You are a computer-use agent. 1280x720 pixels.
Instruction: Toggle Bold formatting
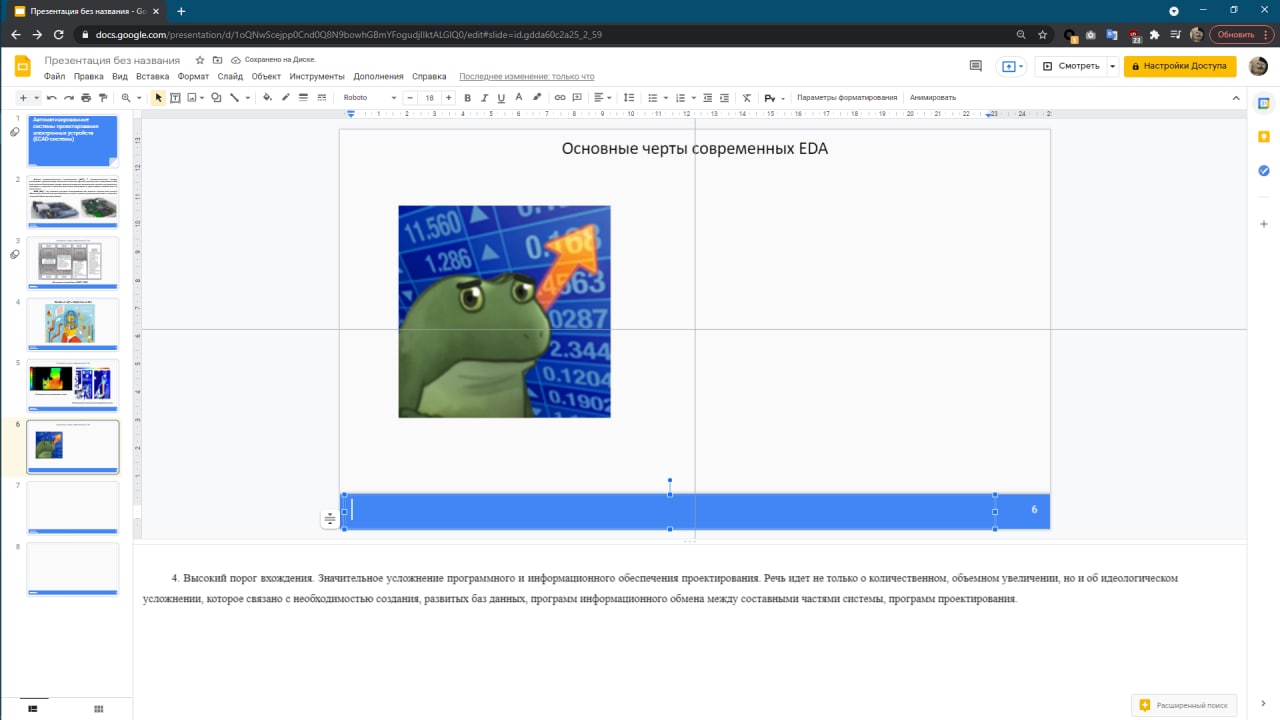467,98
